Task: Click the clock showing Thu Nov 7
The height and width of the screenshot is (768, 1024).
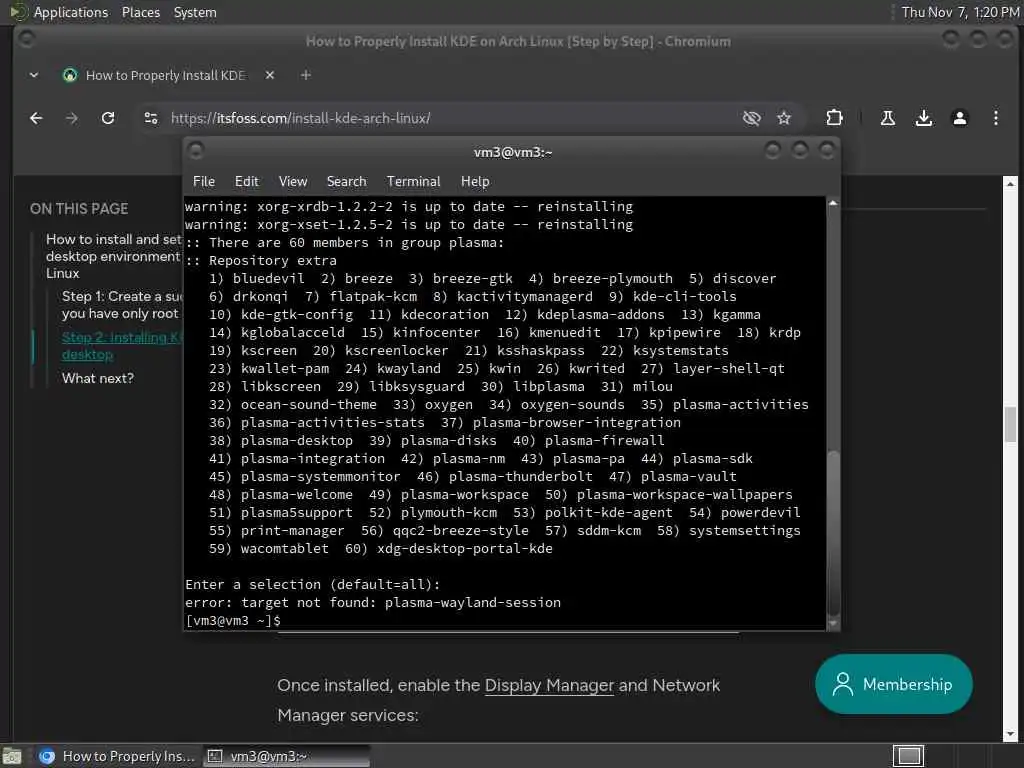Action: click(x=959, y=12)
